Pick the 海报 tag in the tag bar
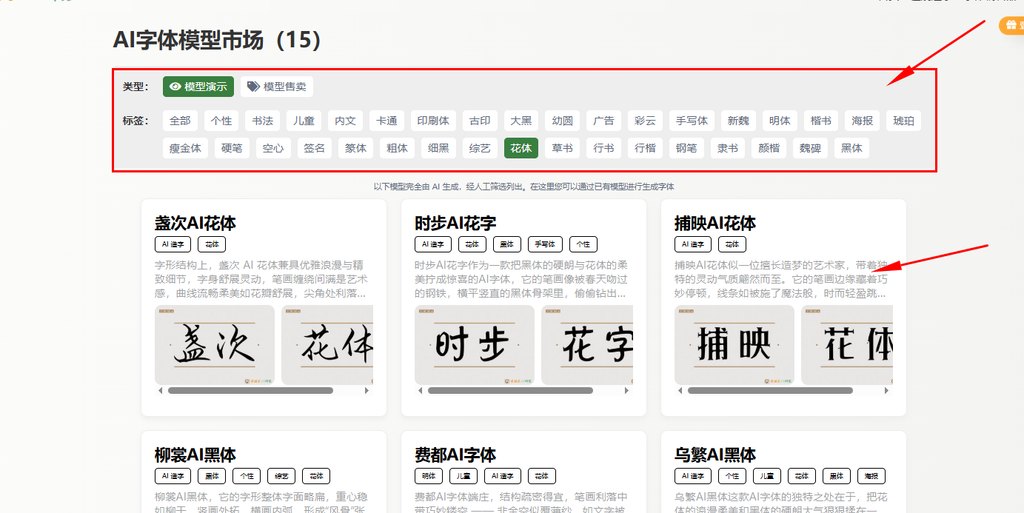 (863, 121)
